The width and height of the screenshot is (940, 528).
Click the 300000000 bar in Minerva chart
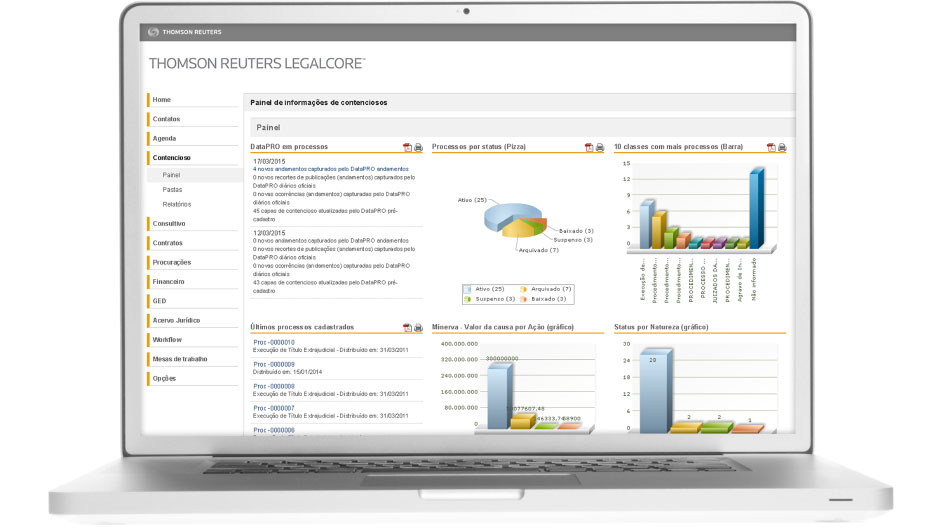(x=499, y=396)
